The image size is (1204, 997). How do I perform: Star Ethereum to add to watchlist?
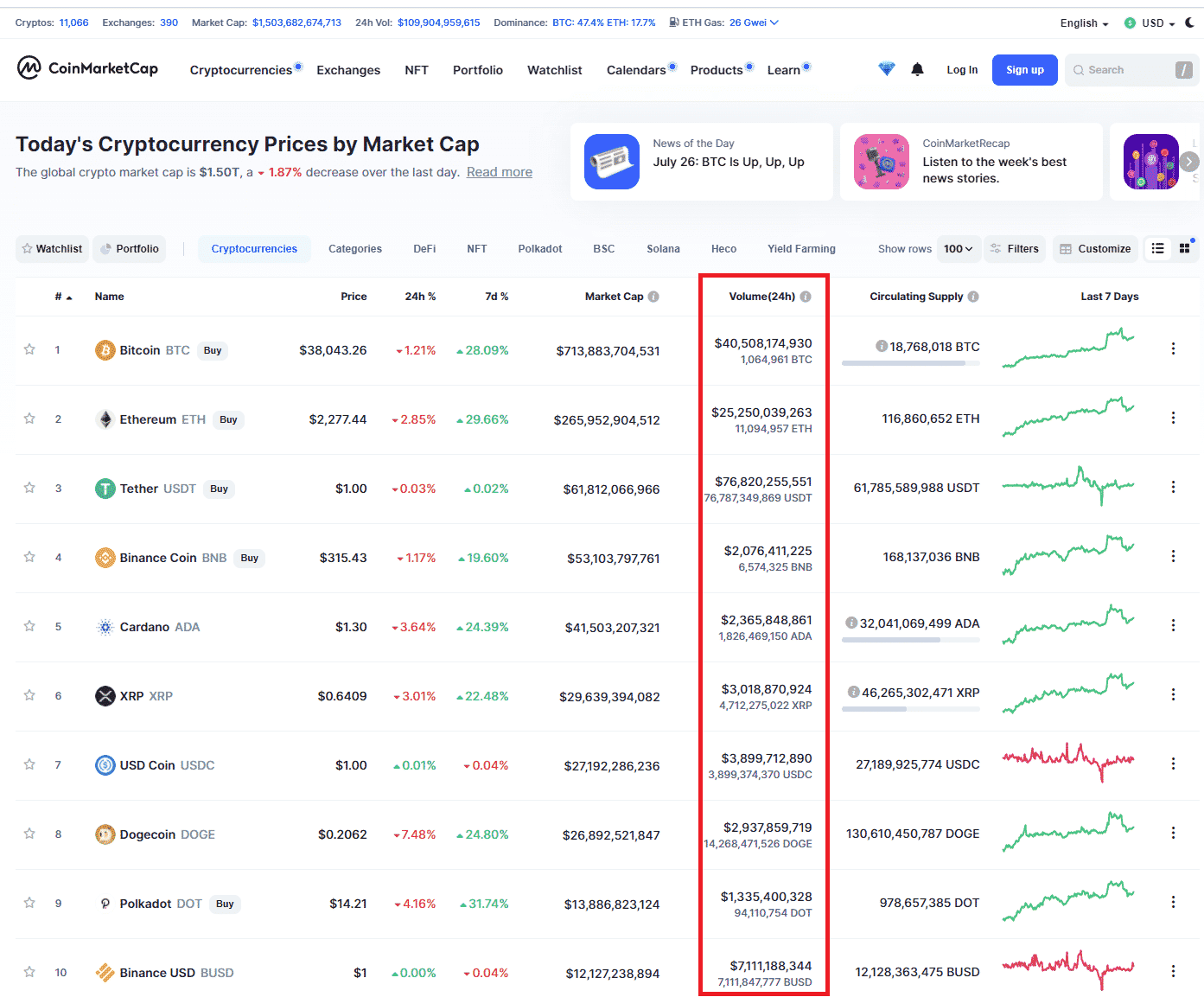tap(29, 419)
